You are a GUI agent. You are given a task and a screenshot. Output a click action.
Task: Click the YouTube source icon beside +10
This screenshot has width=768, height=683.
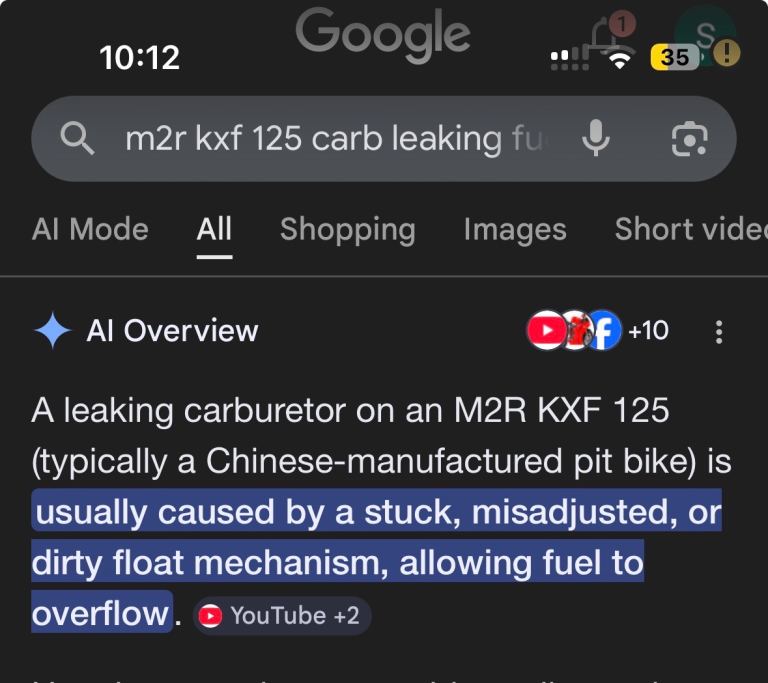pos(545,331)
